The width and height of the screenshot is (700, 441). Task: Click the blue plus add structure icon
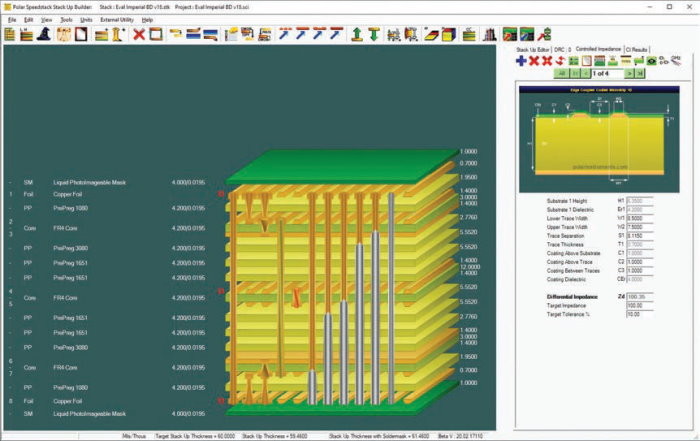coord(521,61)
